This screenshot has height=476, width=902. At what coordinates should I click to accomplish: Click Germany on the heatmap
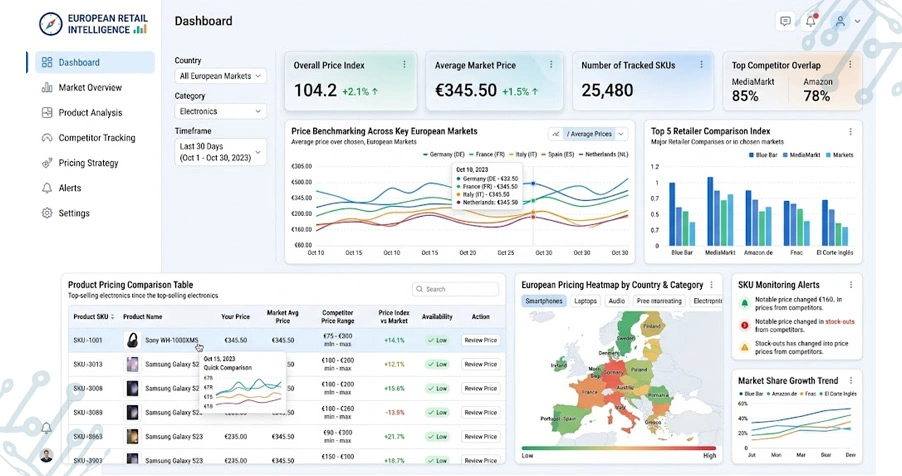[x=614, y=372]
